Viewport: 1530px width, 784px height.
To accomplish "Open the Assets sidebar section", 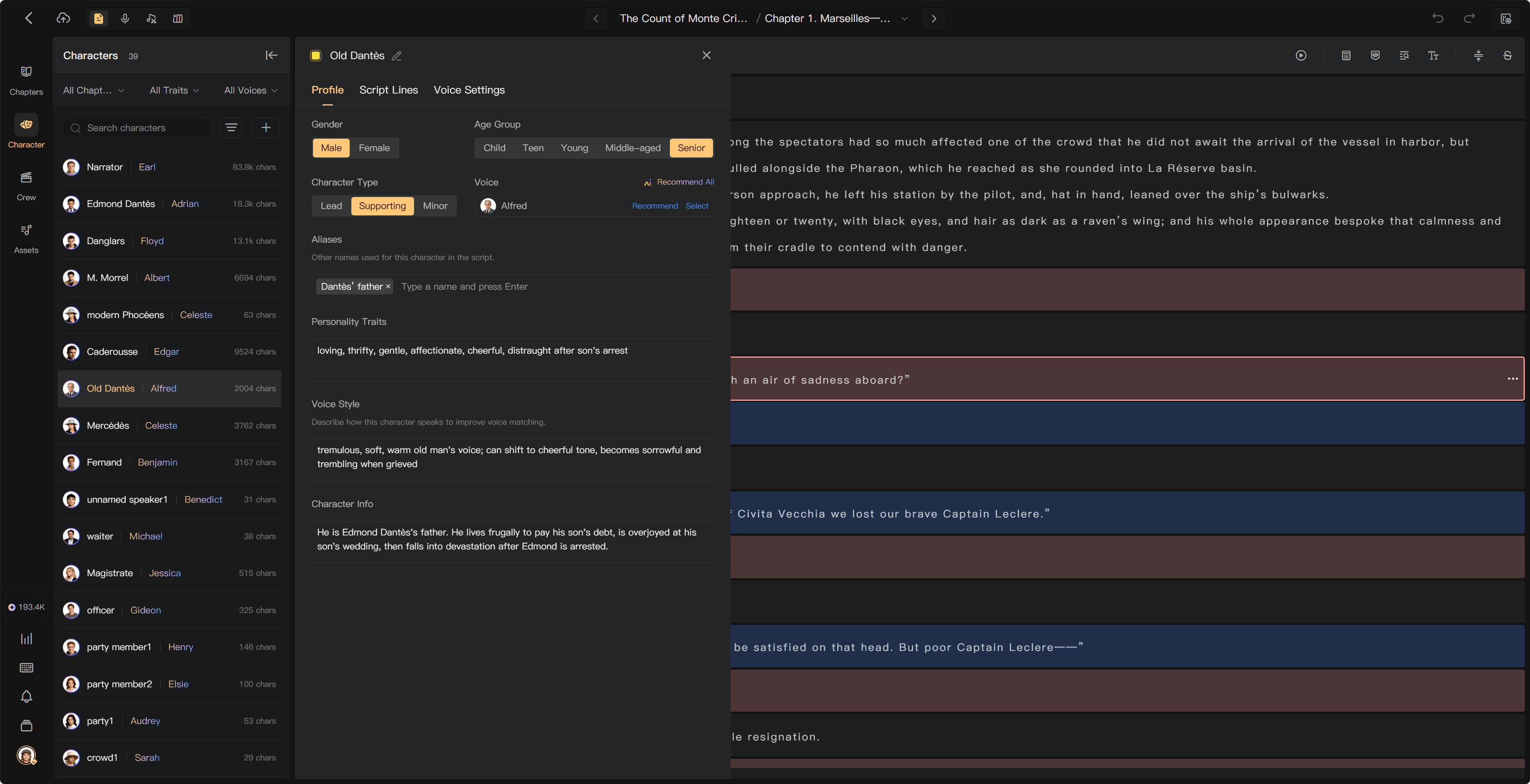I will 26,239.
